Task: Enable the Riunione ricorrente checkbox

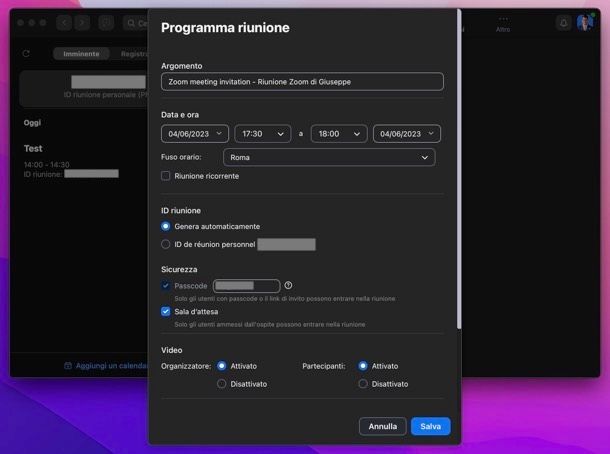Action: [165, 176]
